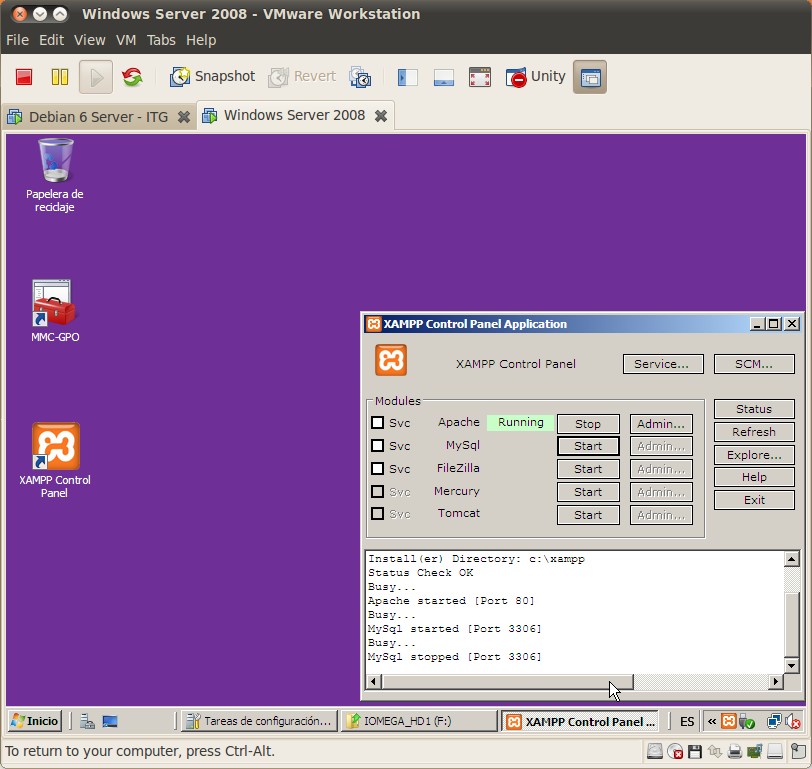Click the Refresh button in XAMPP
Screen dimensions: 812x769
(x=753, y=431)
